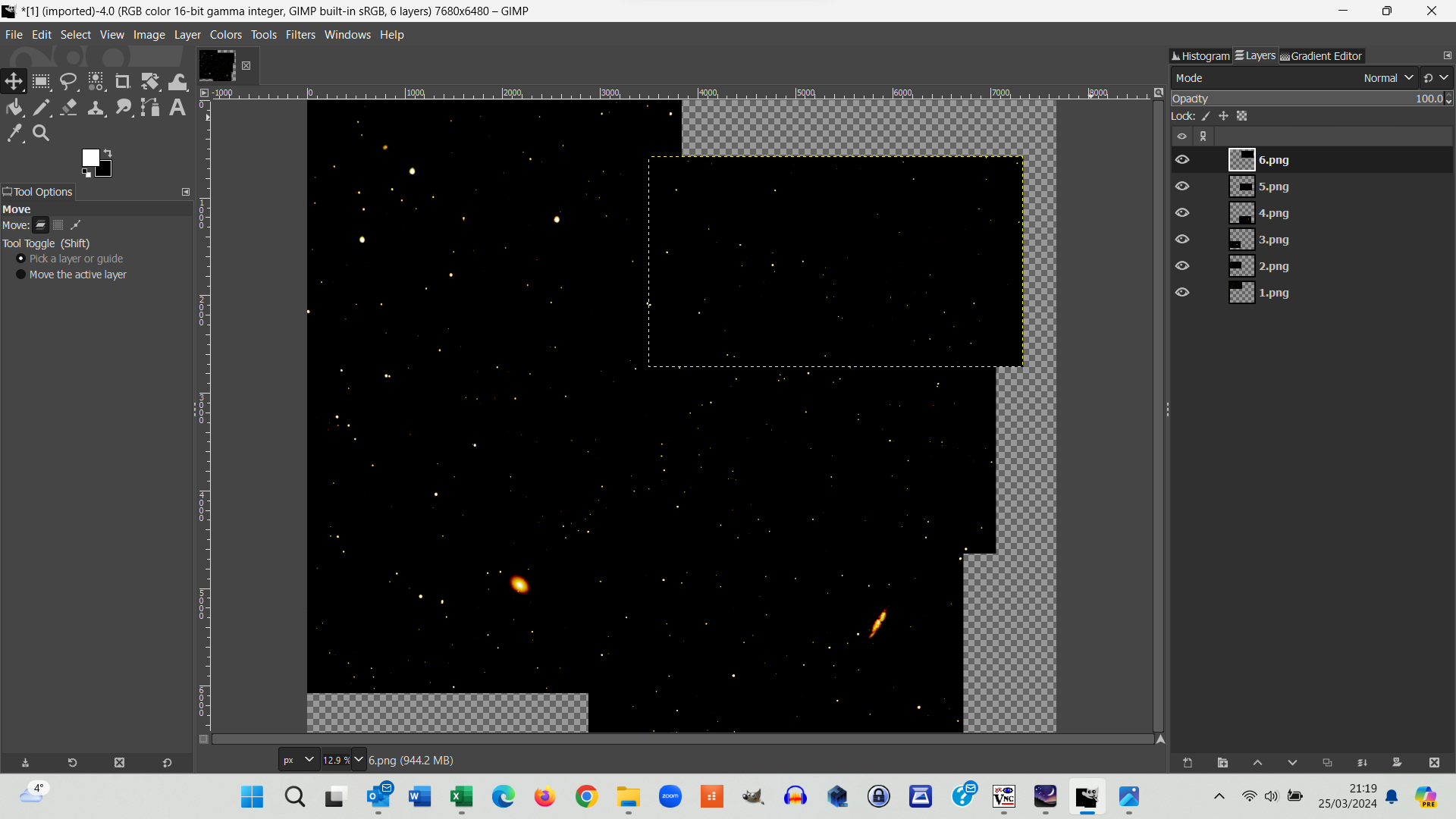Set Move mode to selection
The width and height of the screenshot is (1456, 819).
coord(58,225)
